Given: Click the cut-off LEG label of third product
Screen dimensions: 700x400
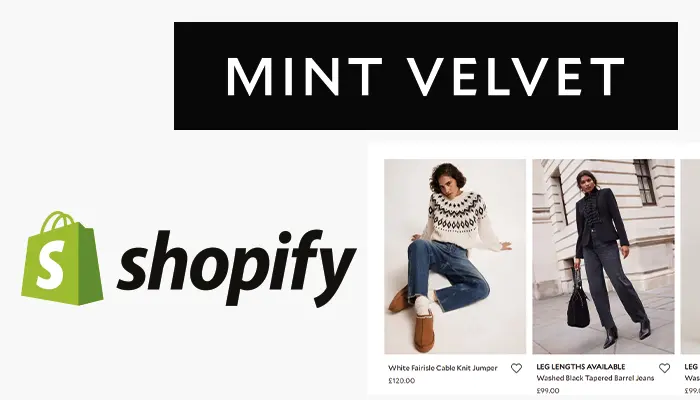Looking at the screenshot, I should tap(692, 367).
